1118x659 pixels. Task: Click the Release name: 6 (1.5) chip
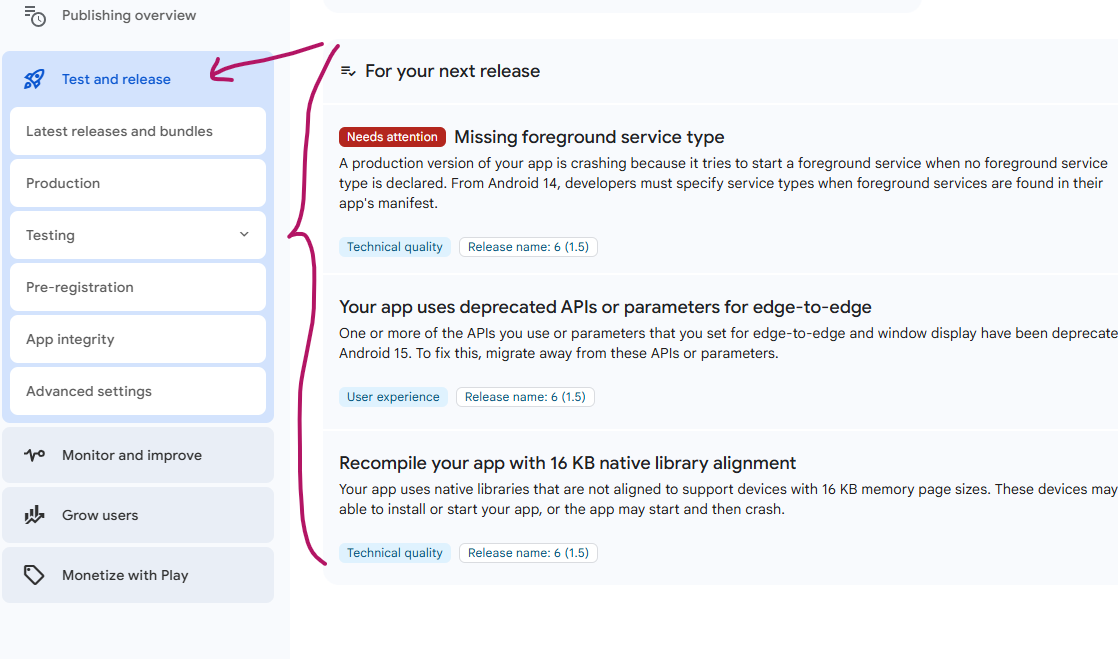[x=527, y=246]
